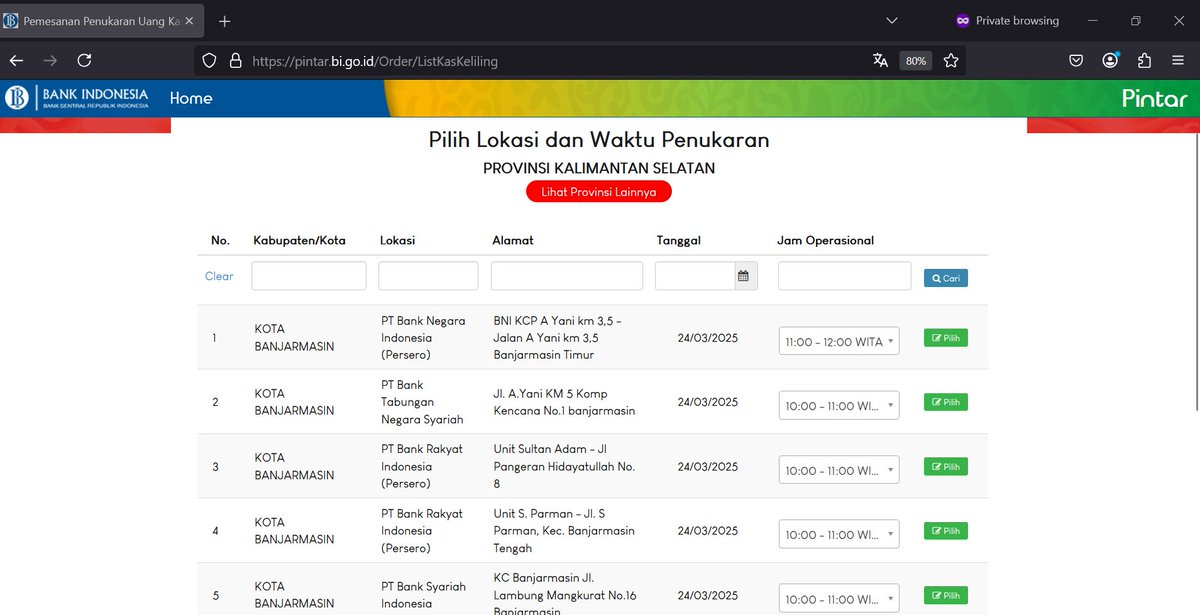Image resolution: width=1200 pixels, height=615 pixels.
Task: Click Pilih for Unit Sultan Adam row
Action: (946, 466)
